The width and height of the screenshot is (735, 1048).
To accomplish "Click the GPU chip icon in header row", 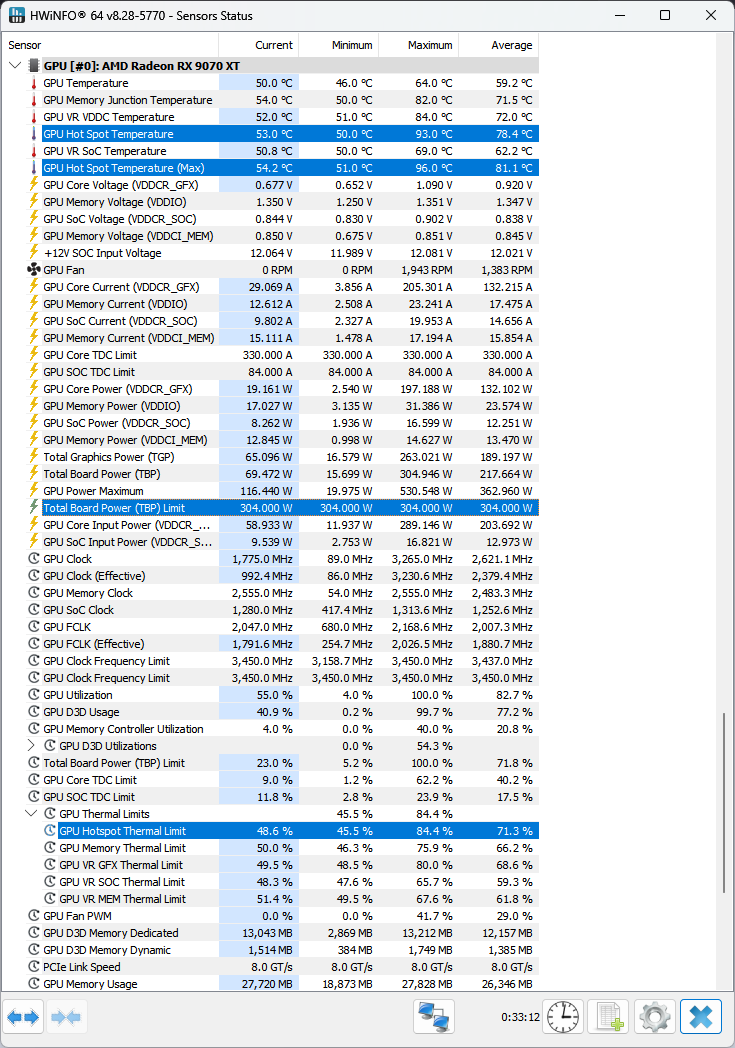I will coord(33,66).
